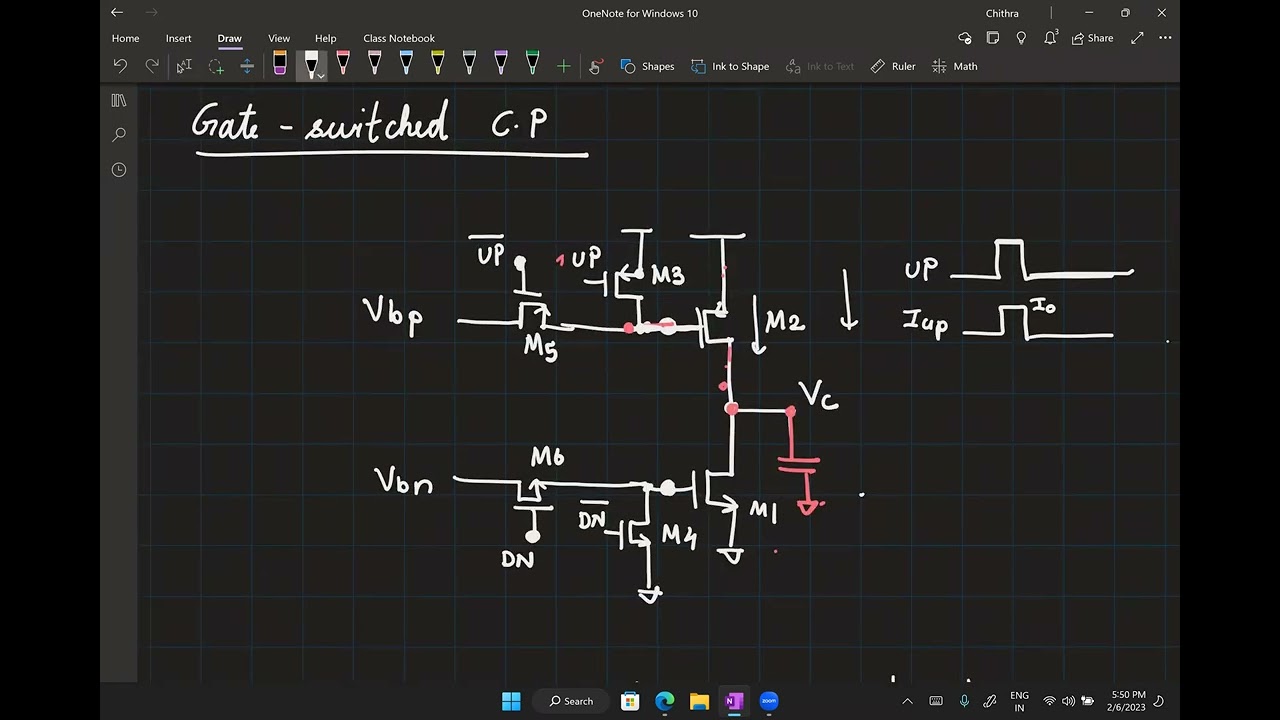Open the active white pen's options dropdown
Screen dimensions: 1280x720
tap(320, 76)
